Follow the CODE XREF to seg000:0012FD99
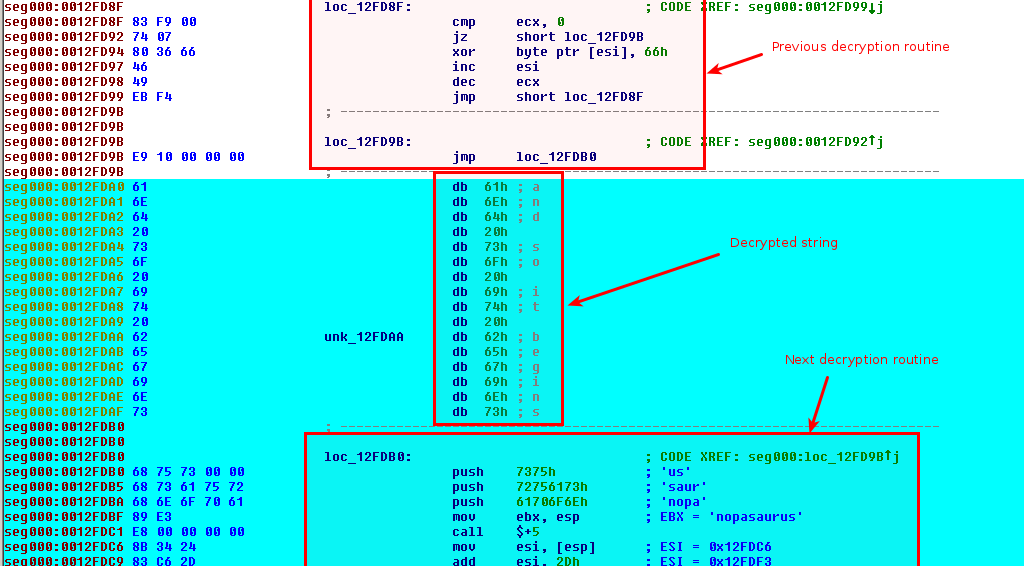 [812, 7]
